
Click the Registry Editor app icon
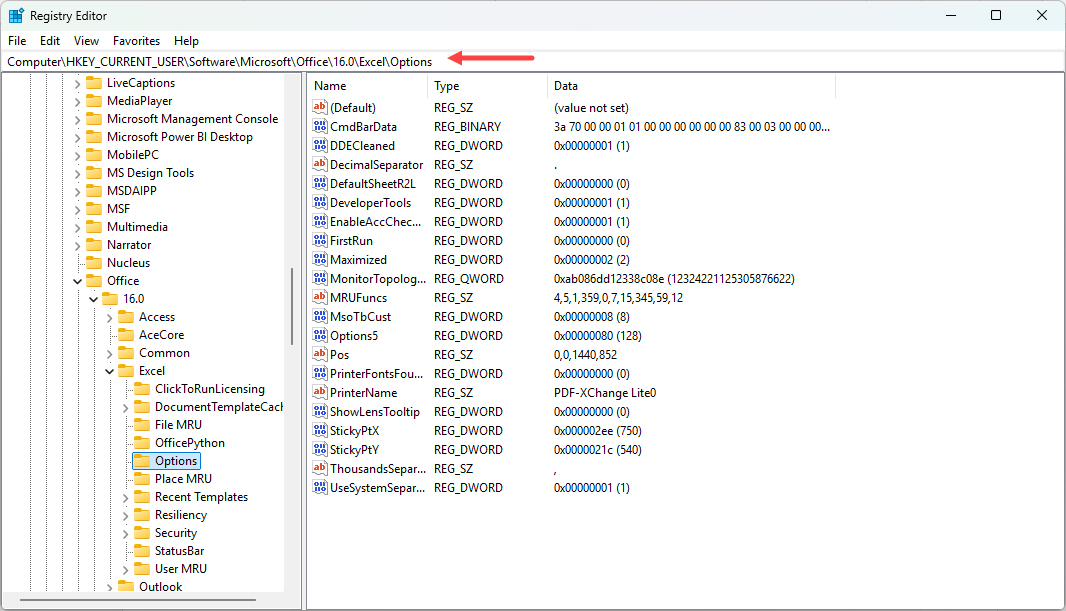click(16, 15)
